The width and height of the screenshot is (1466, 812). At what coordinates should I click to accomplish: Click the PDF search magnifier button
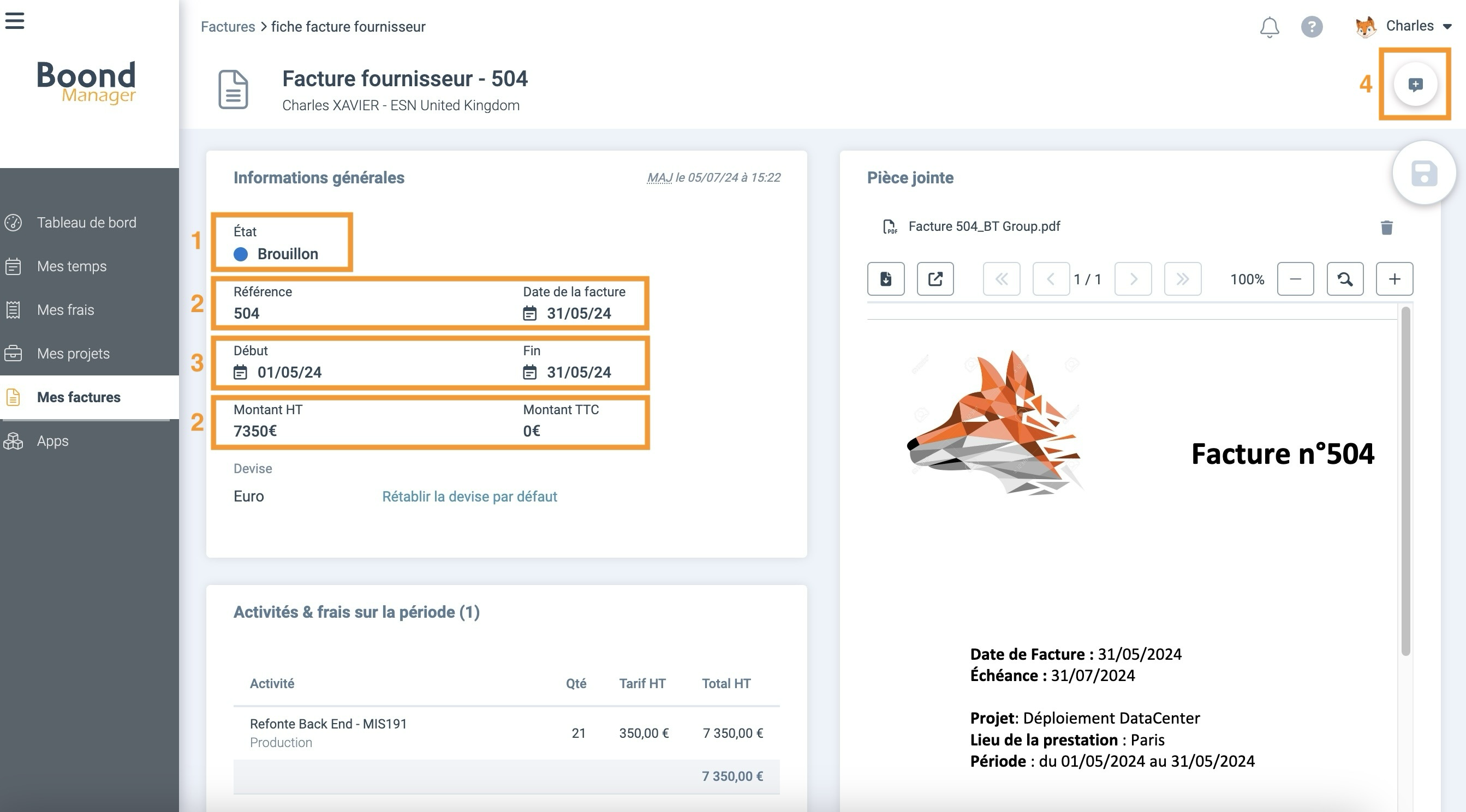1344,279
